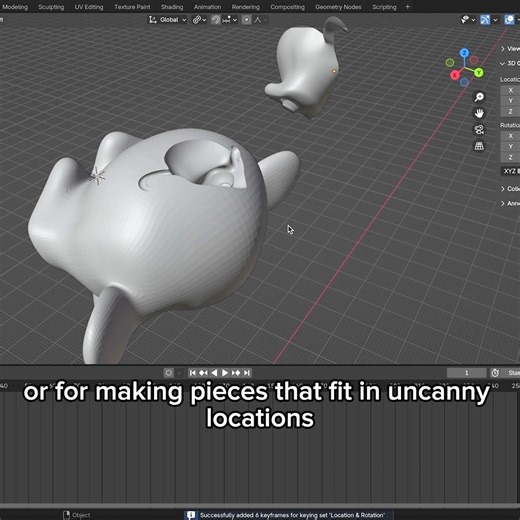This screenshot has height=520, width=520.
Task: Open the Rendering workspace tab
Action: (x=246, y=7)
